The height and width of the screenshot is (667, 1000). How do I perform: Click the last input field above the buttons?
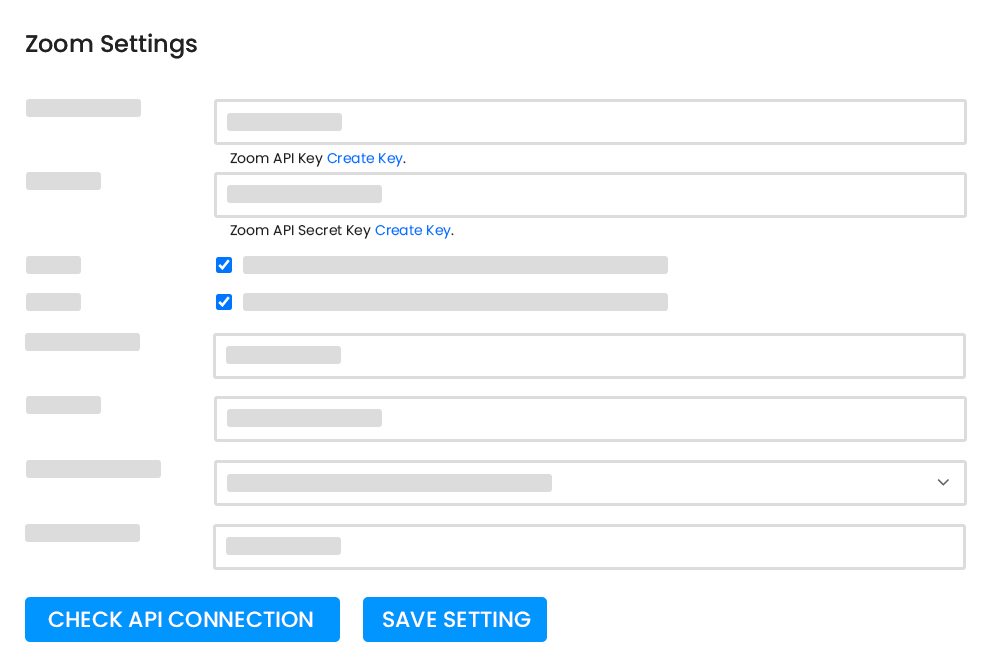(x=589, y=546)
